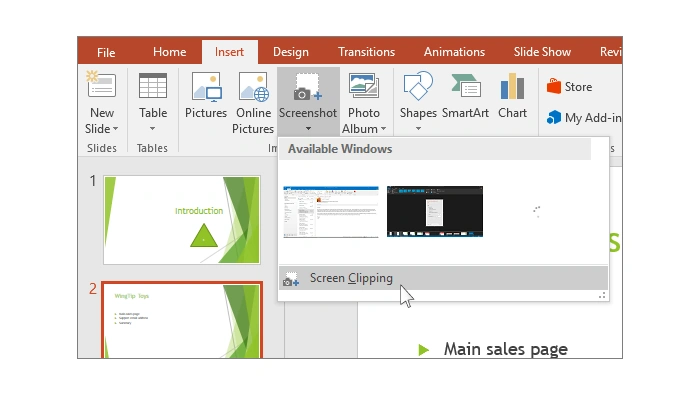This screenshot has height=395, width=700.
Task: Switch to the Design tab
Action: (x=291, y=52)
